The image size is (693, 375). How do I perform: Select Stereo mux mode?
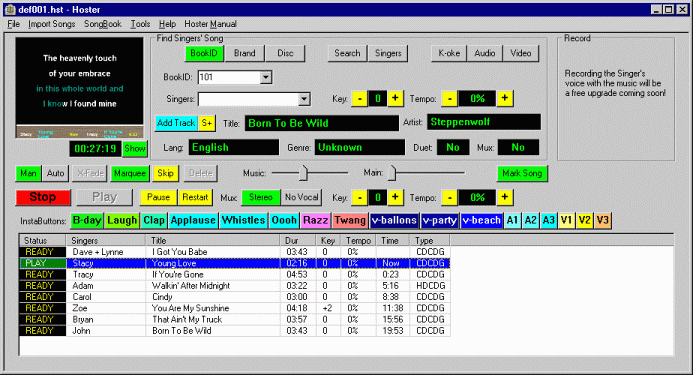click(261, 197)
